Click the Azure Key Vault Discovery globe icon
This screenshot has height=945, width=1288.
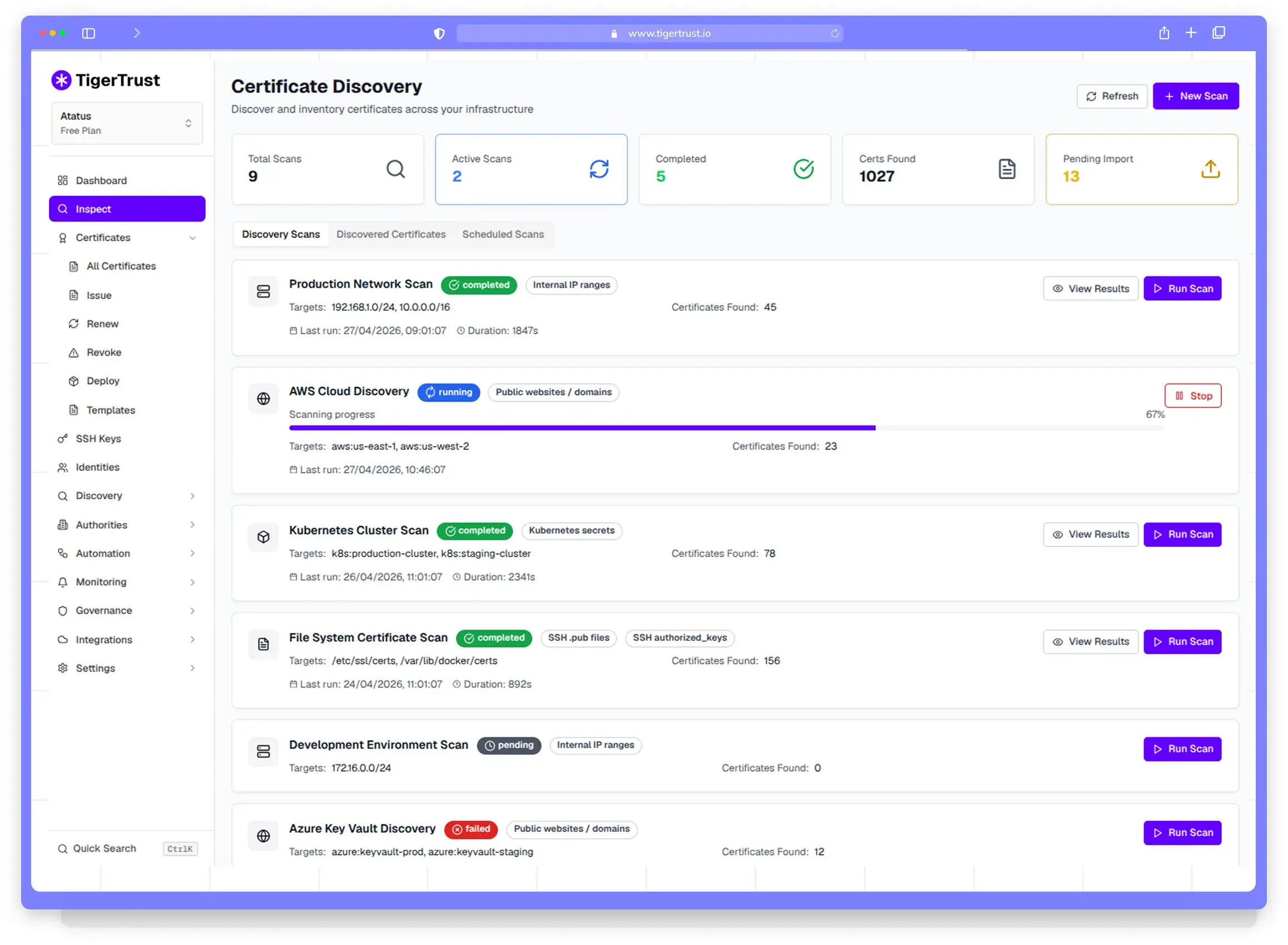click(263, 835)
